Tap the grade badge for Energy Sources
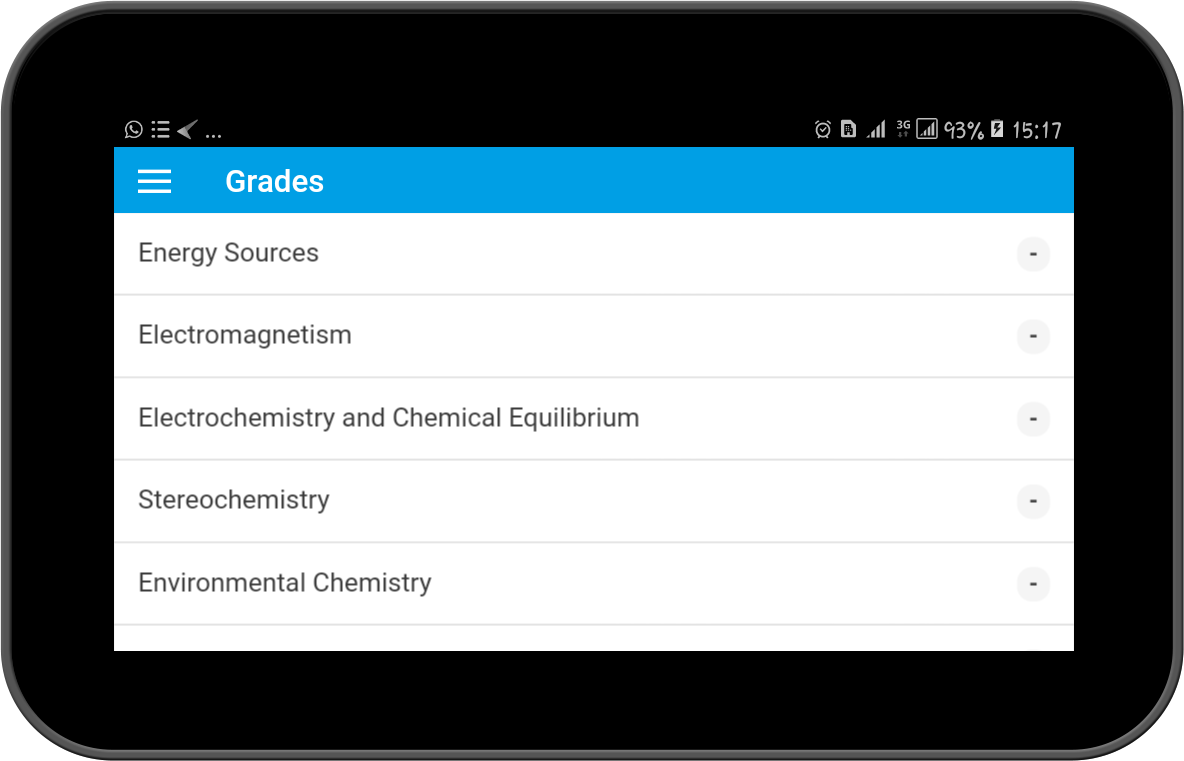Viewport: 1184px width, 761px height. [x=1033, y=254]
